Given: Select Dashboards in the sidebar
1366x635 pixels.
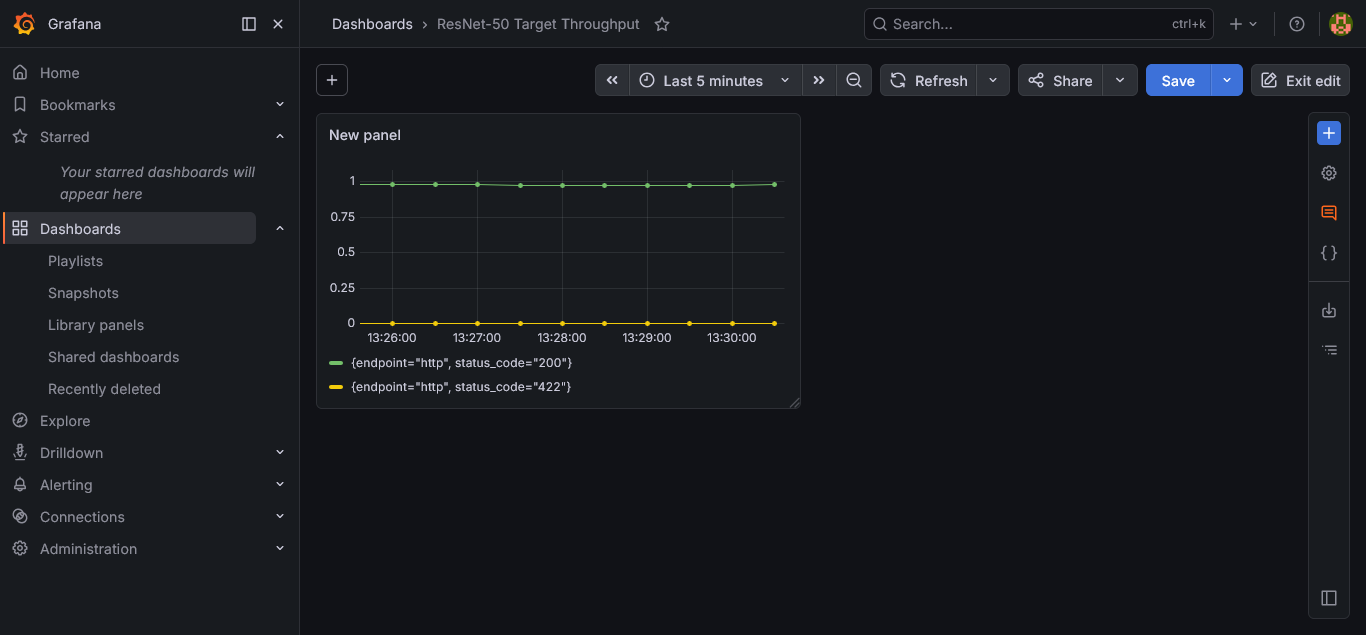Looking at the screenshot, I should click(130, 228).
